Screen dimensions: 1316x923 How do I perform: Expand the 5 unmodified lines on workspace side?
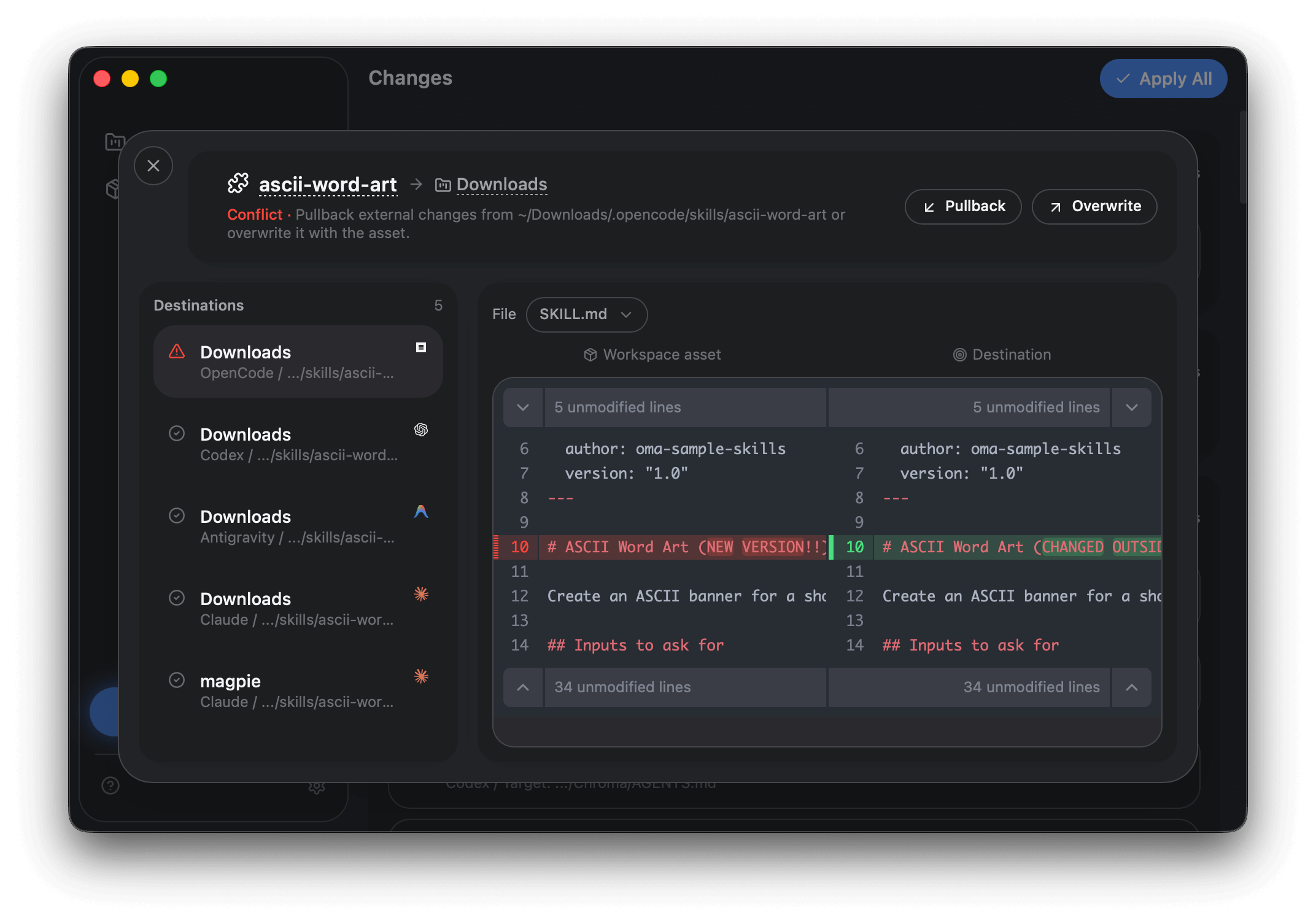pyautogui.click(x=522, y=407)
